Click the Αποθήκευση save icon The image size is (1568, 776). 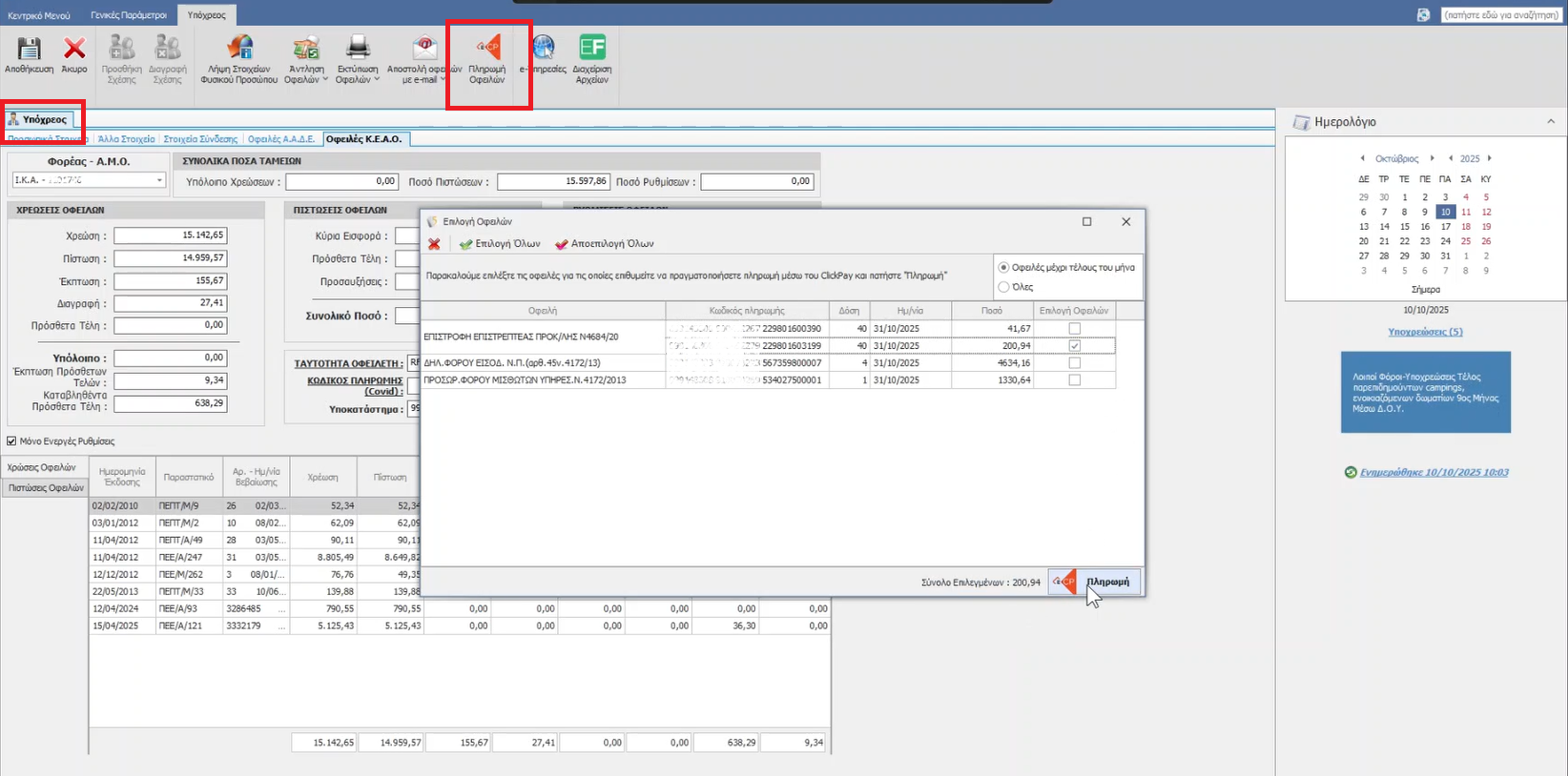[x=29, y=51]
